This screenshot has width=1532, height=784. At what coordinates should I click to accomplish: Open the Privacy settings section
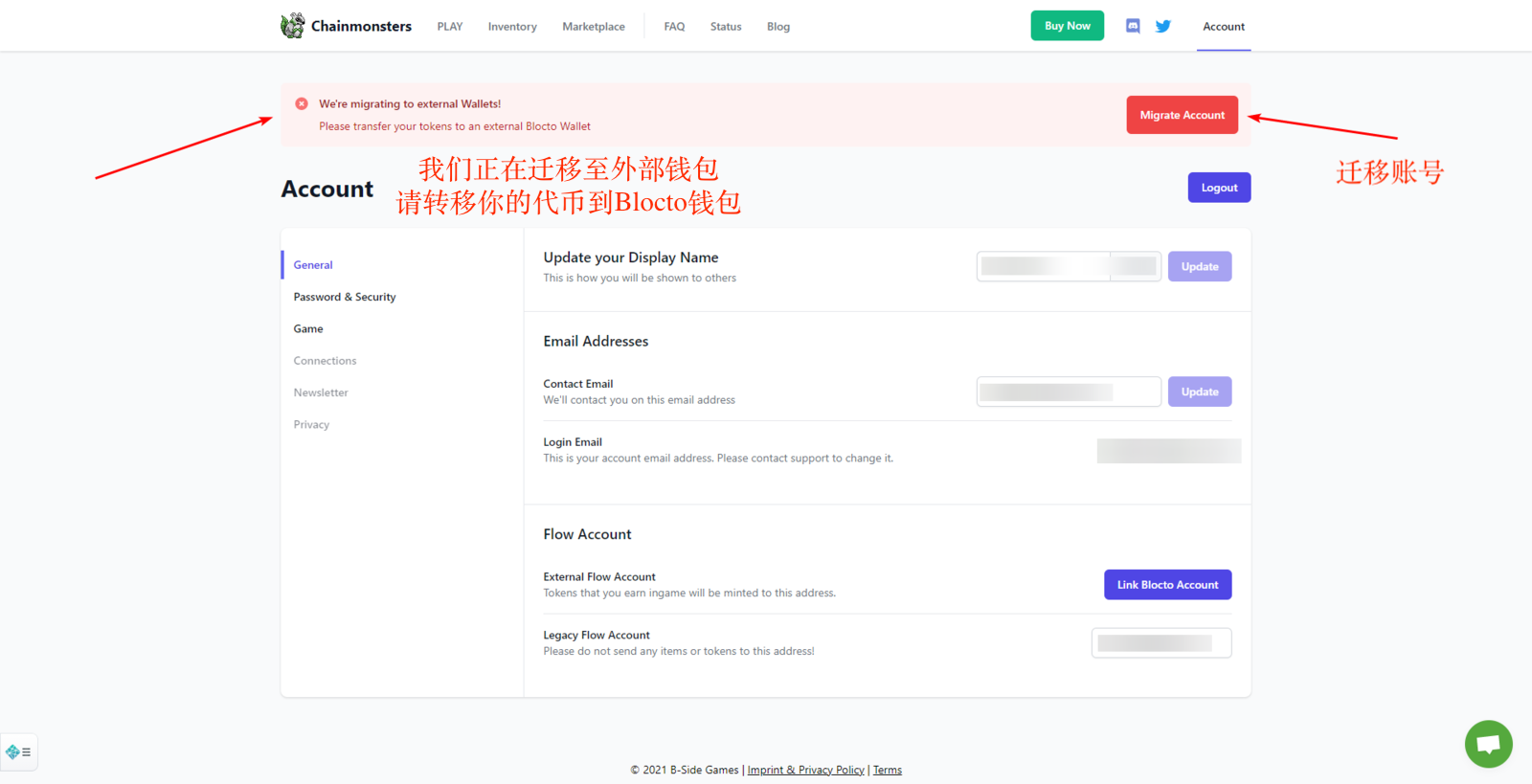click(x=311, y=424)
